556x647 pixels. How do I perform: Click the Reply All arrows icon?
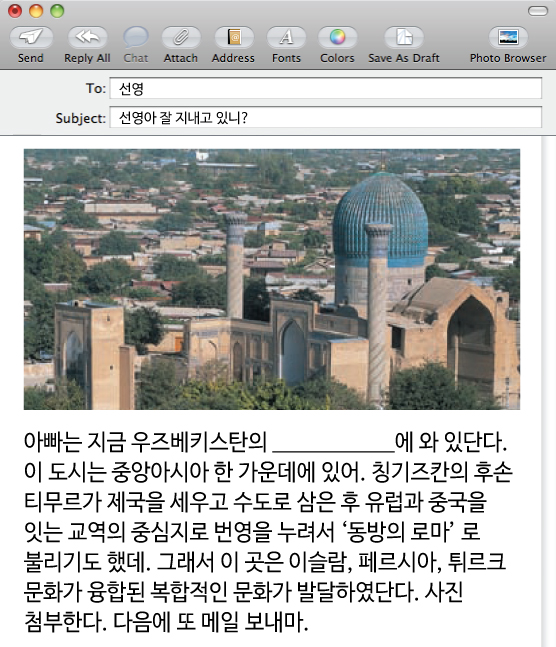pos(87,38)
